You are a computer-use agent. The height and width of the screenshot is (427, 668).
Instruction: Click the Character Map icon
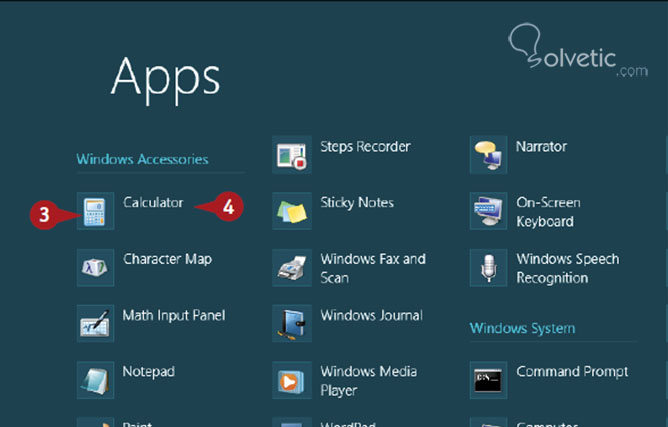(x=95, y=268)
